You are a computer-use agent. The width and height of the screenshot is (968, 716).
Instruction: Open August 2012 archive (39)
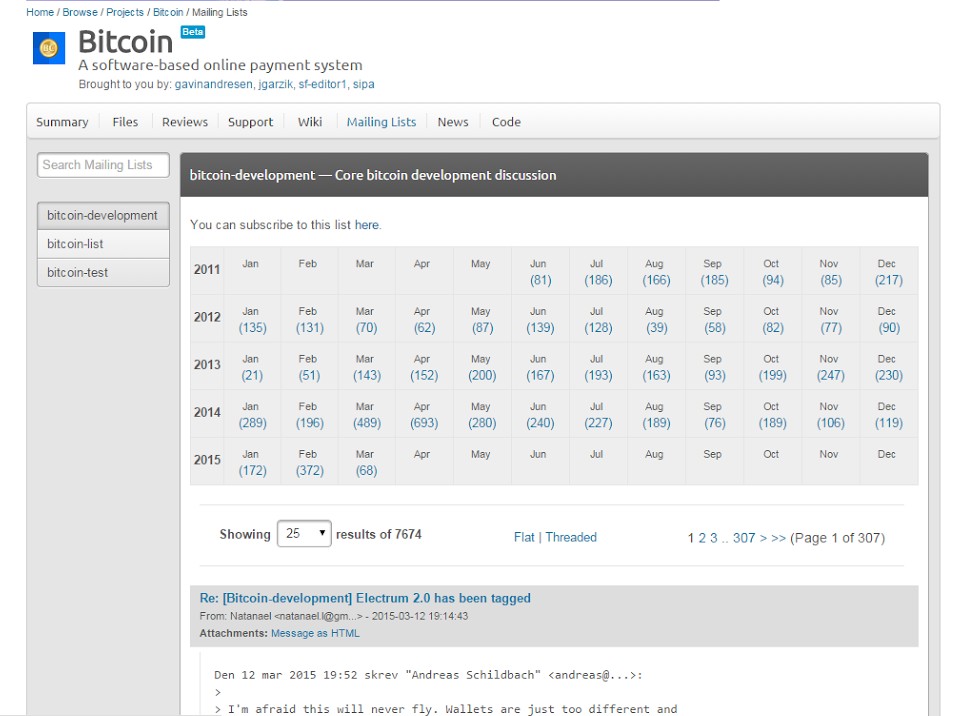click(x=656, y=327)
